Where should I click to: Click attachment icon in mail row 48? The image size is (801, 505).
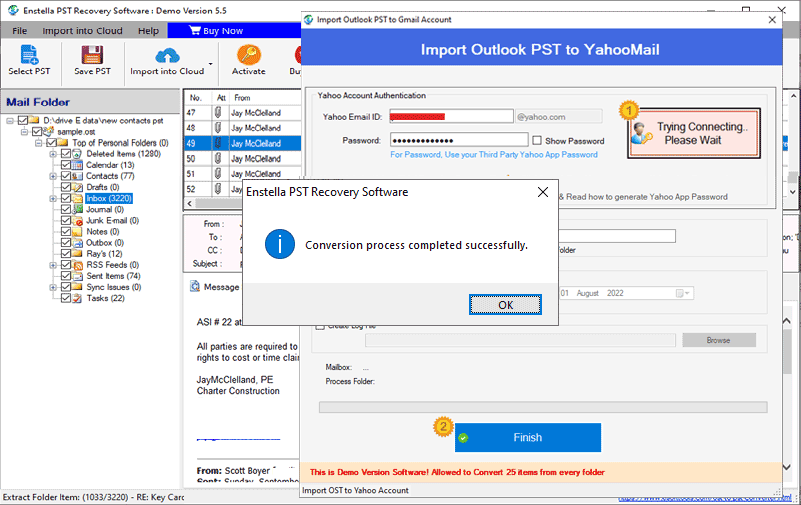point(218,128)
